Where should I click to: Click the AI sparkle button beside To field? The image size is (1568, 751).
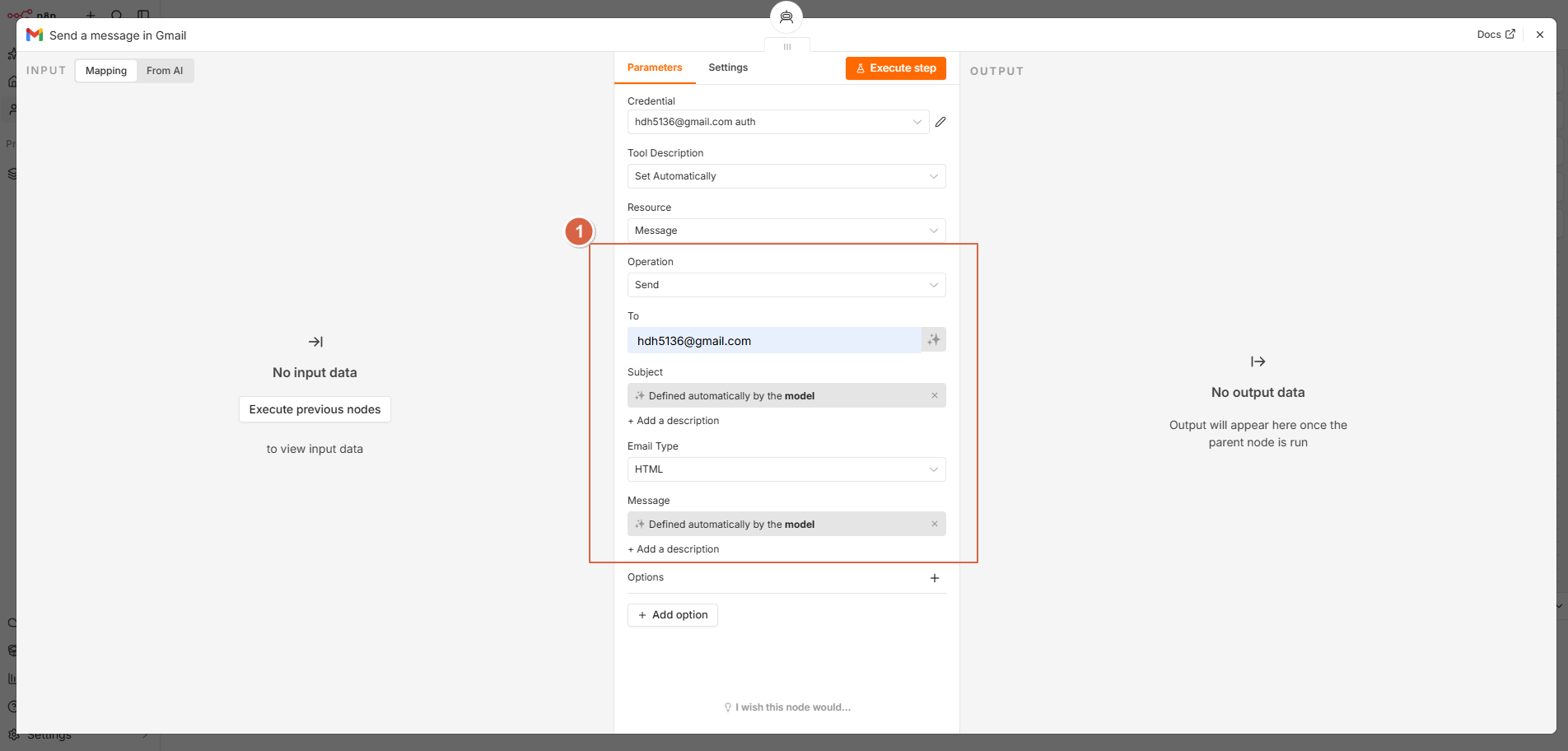click(x=934, y=340)
